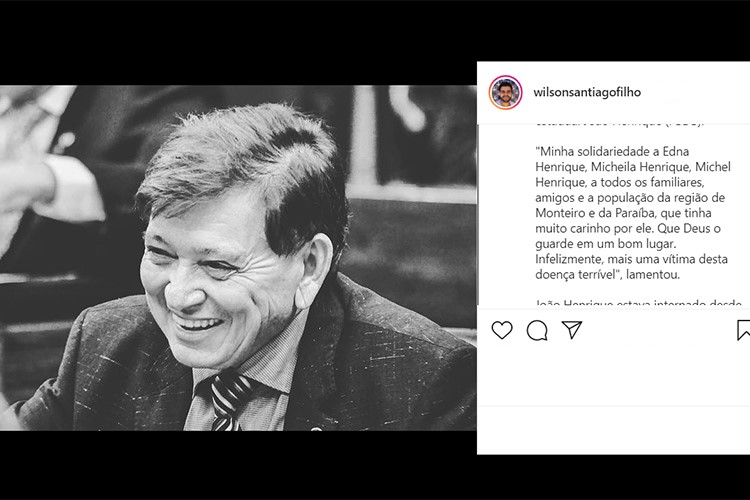The width and height of the screenshot is (750, 500).
Task: Save the post with the bookmark icon
Action: (x=743, y=330)
